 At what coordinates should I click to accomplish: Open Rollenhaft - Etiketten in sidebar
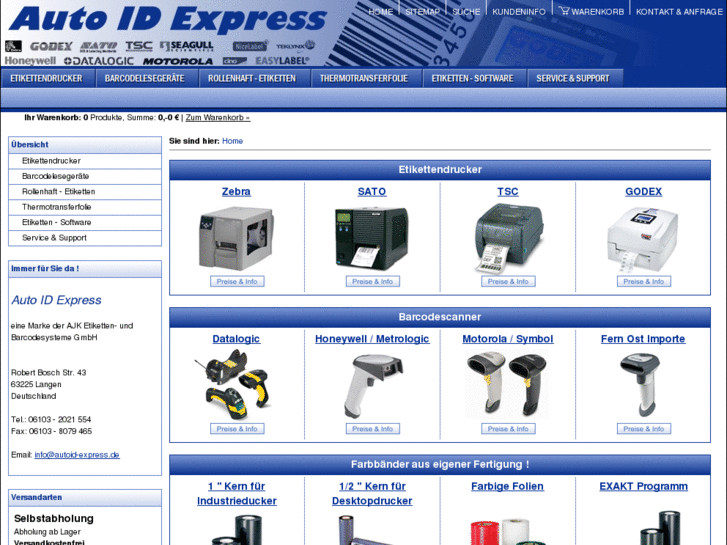point(85,192)
